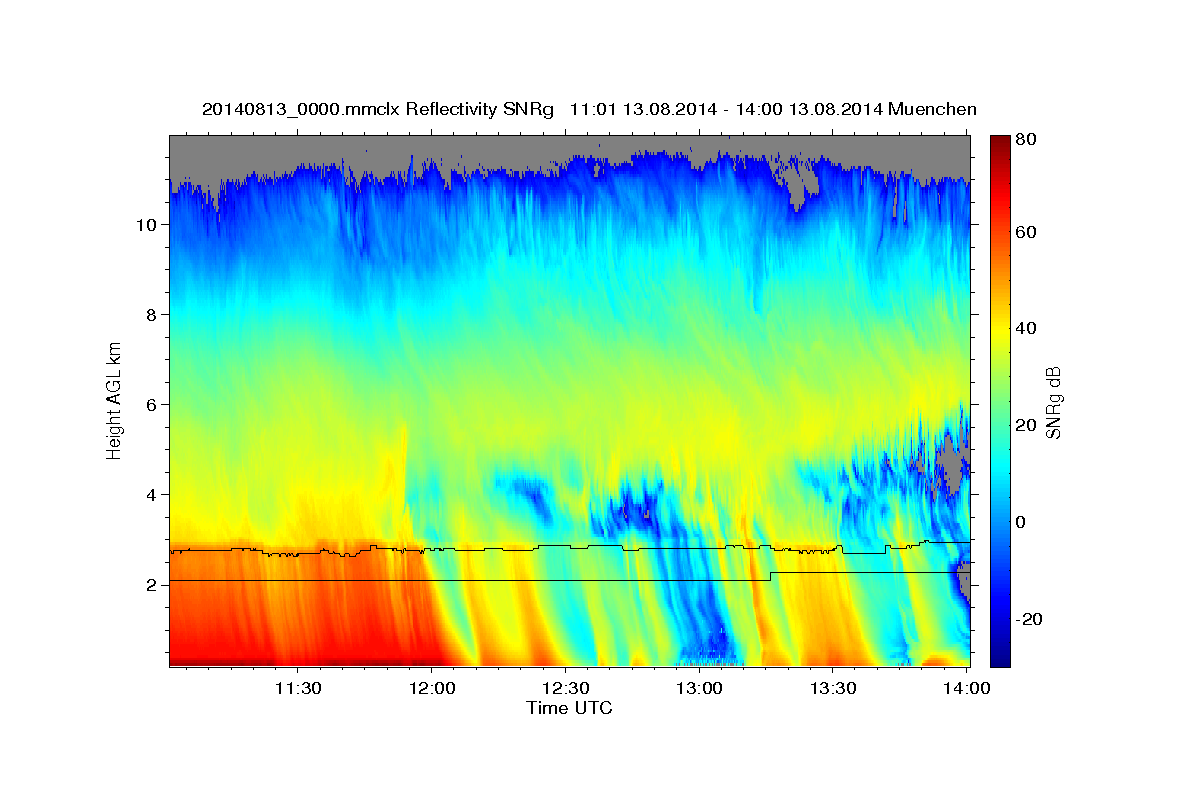Click the height tick label 2
The width and height of the screenshot is (1200, 800).
click(x=150, y=585)
